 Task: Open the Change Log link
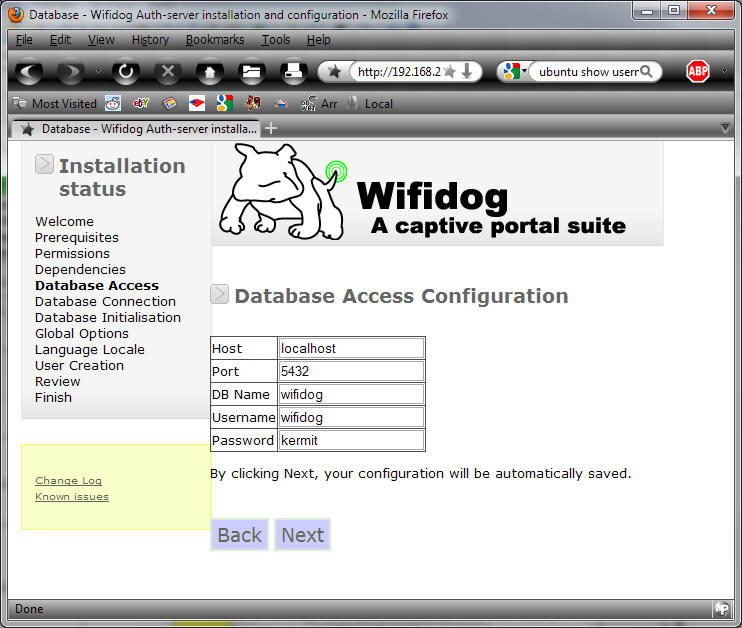coord(69,480)
